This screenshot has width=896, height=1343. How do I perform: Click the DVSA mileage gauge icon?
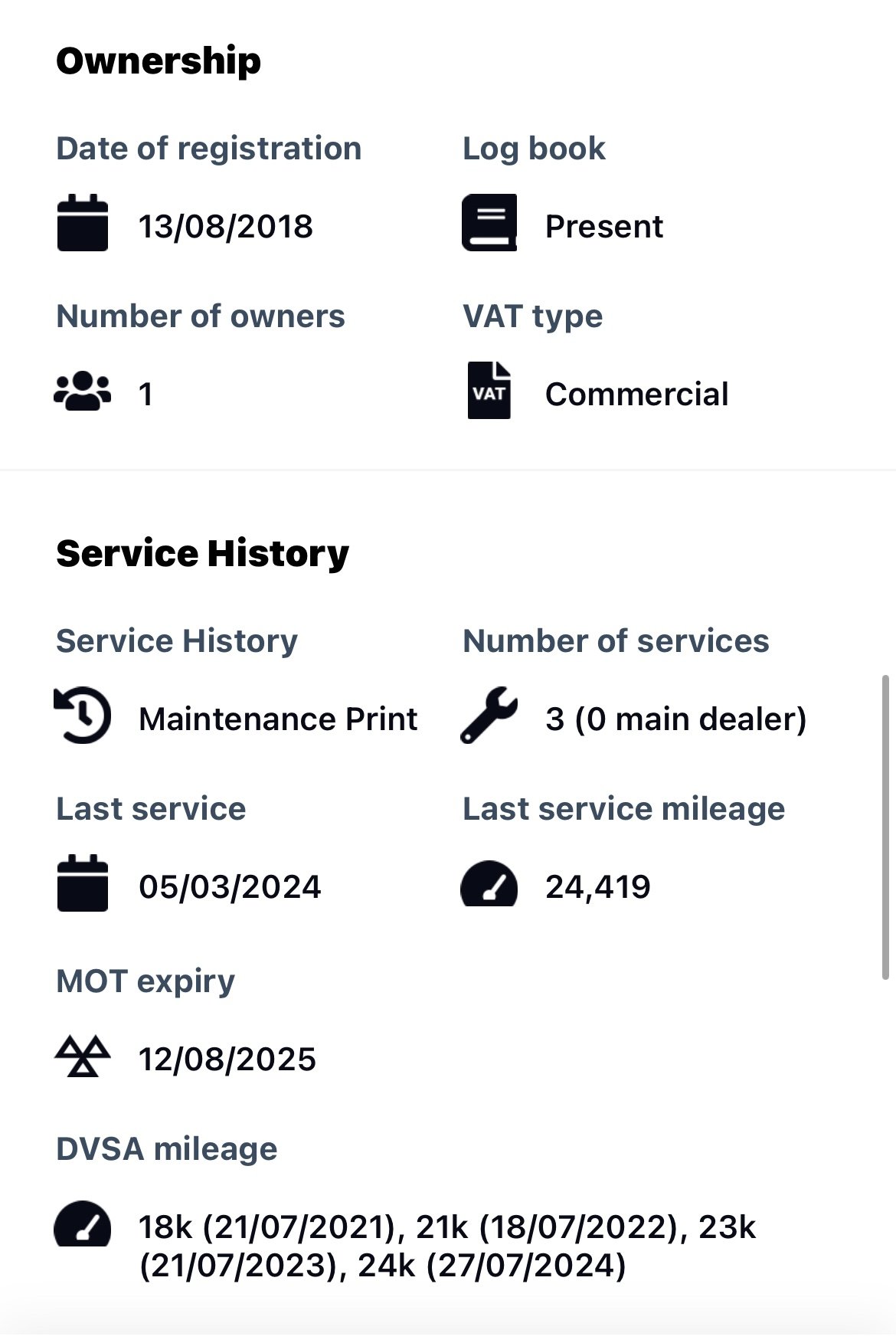[83, 1223]
